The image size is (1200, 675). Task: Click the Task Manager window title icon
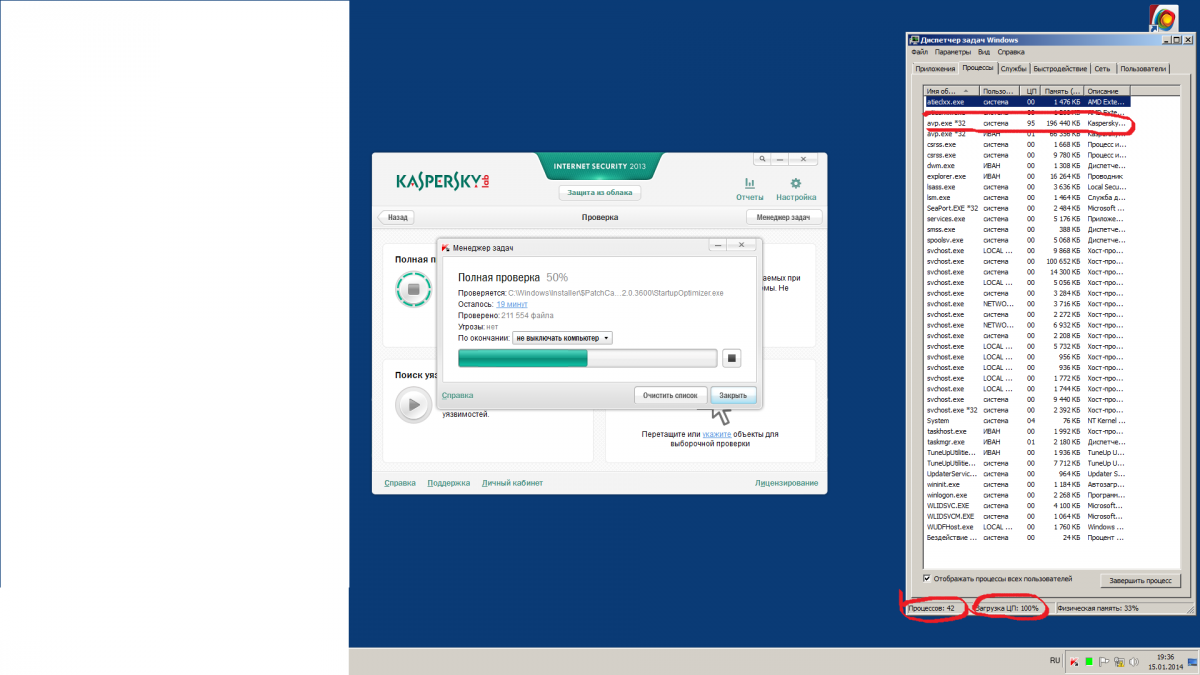point(914,40)
